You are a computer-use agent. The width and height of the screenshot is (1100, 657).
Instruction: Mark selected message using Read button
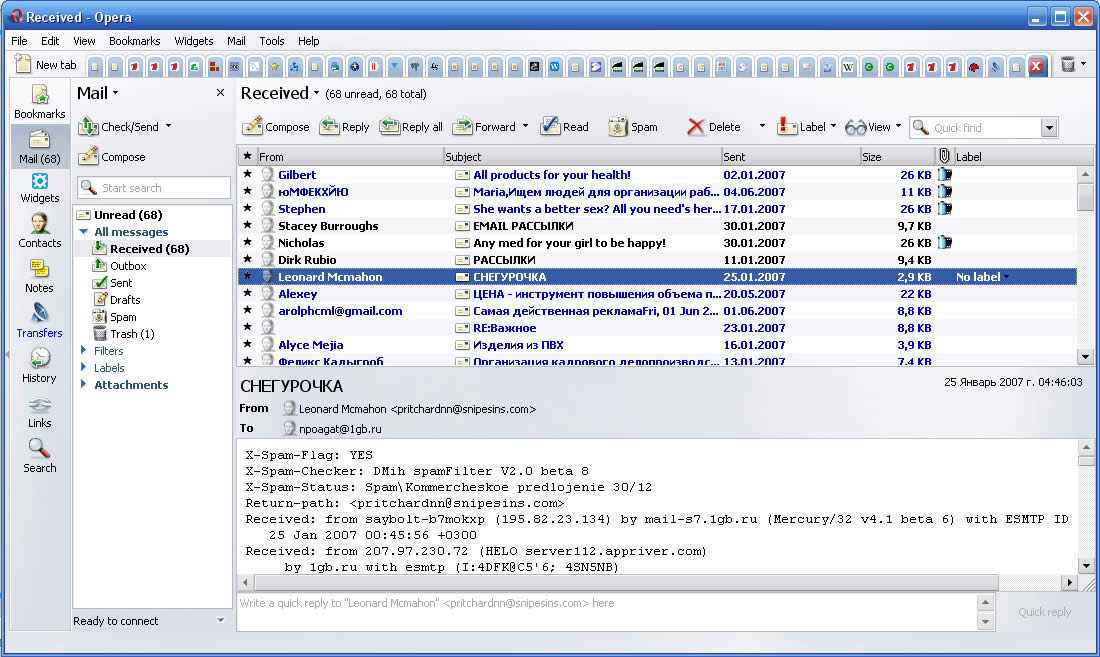[x=565, y=127]
